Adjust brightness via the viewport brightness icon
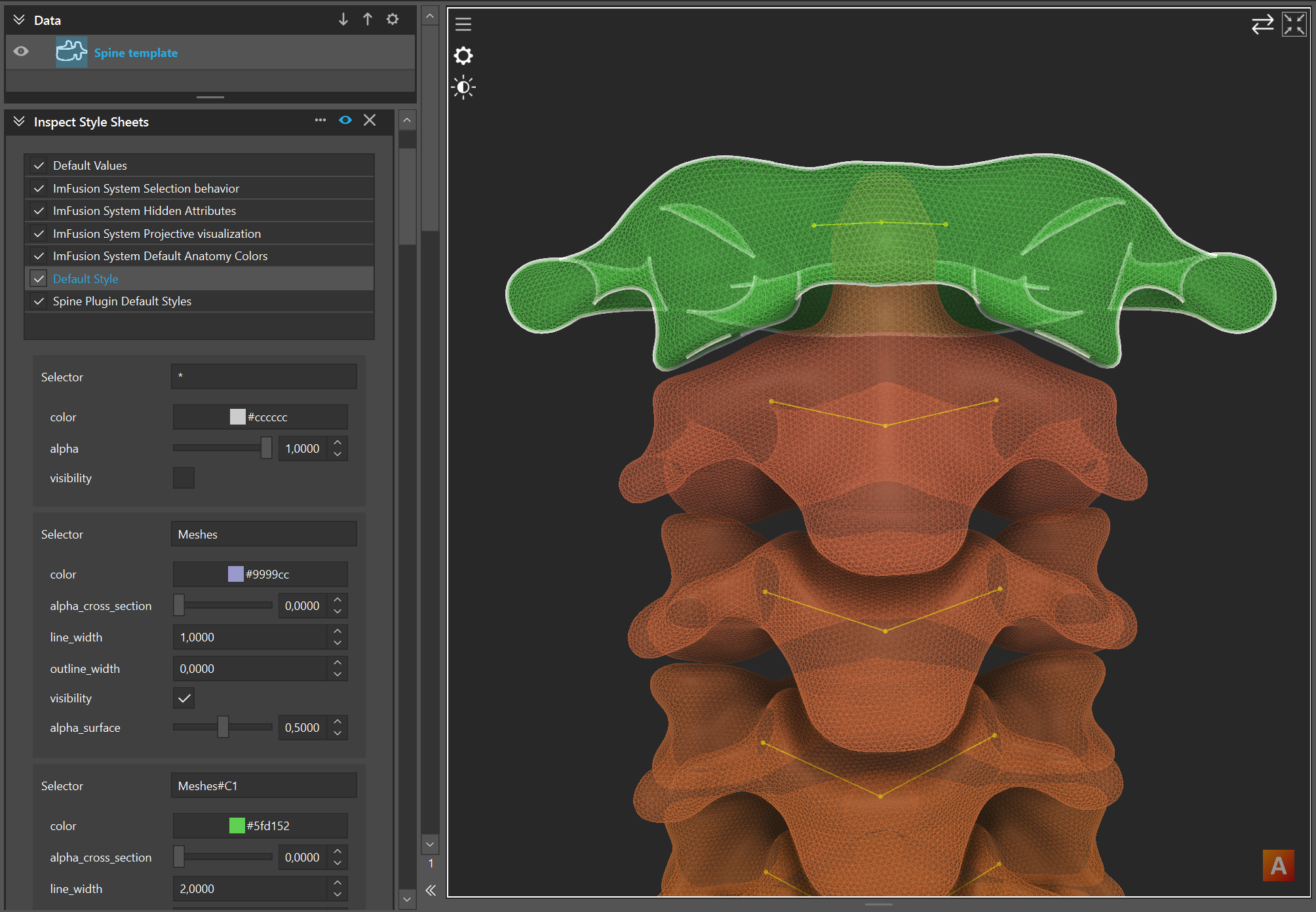 (x=463, y=86)
